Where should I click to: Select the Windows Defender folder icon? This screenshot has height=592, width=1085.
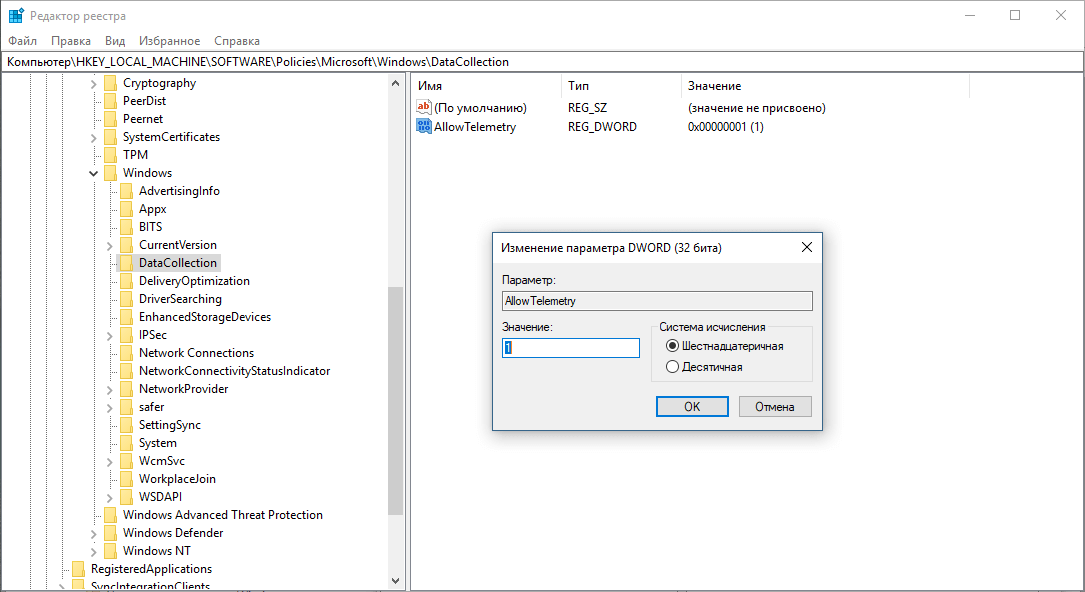(110, 532)
